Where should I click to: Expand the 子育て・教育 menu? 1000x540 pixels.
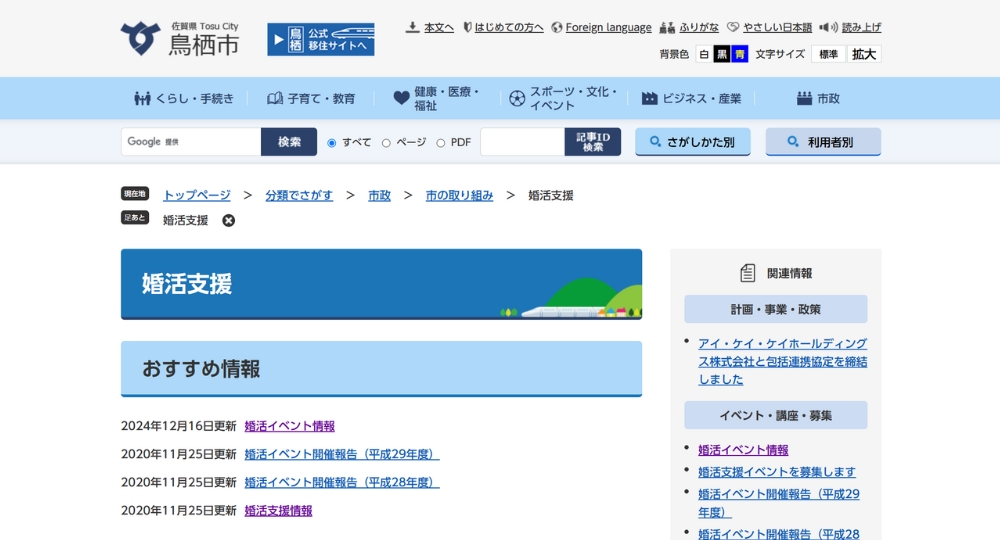[x=311, y=98]
